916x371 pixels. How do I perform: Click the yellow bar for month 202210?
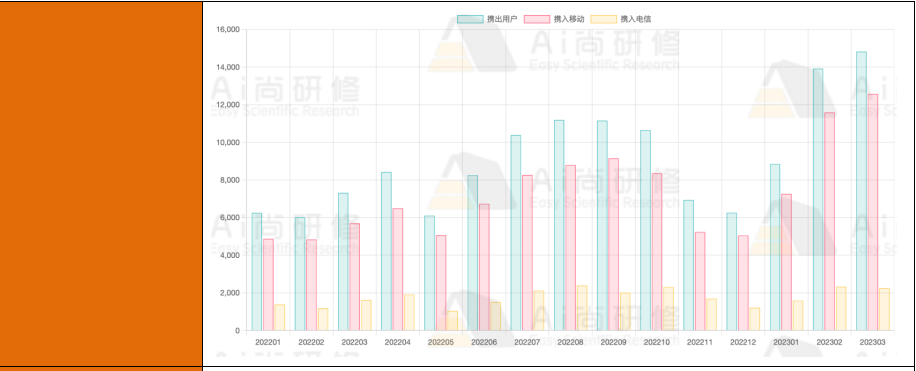tap(668, 309)
